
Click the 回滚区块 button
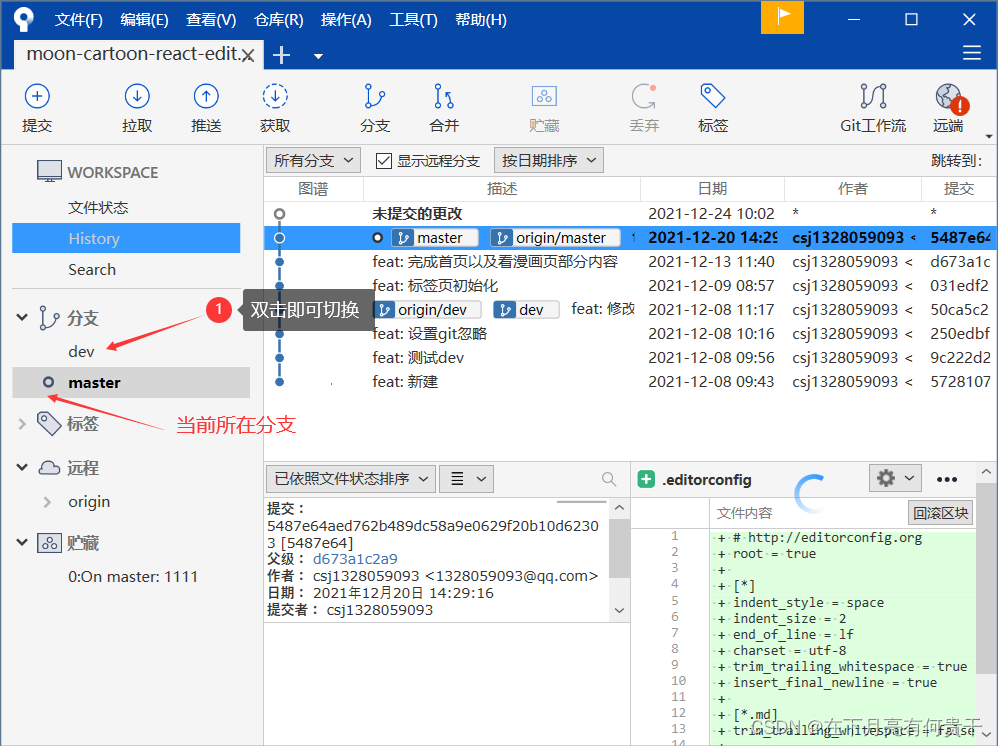940,512
